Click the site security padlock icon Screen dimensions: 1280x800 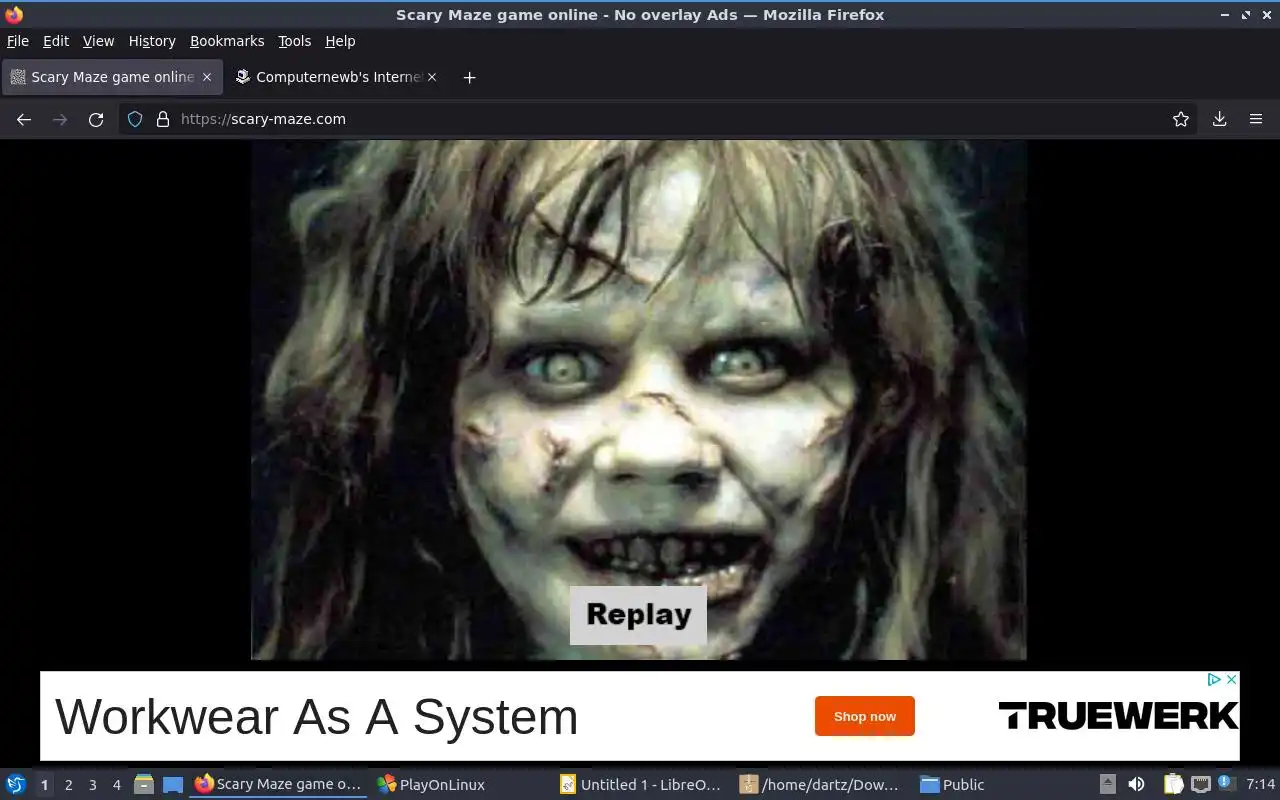tap(163, 119)
